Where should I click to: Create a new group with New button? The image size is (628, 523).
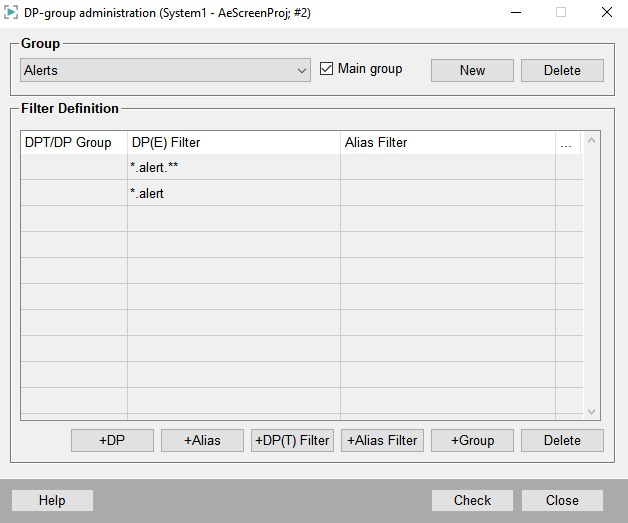472,71
